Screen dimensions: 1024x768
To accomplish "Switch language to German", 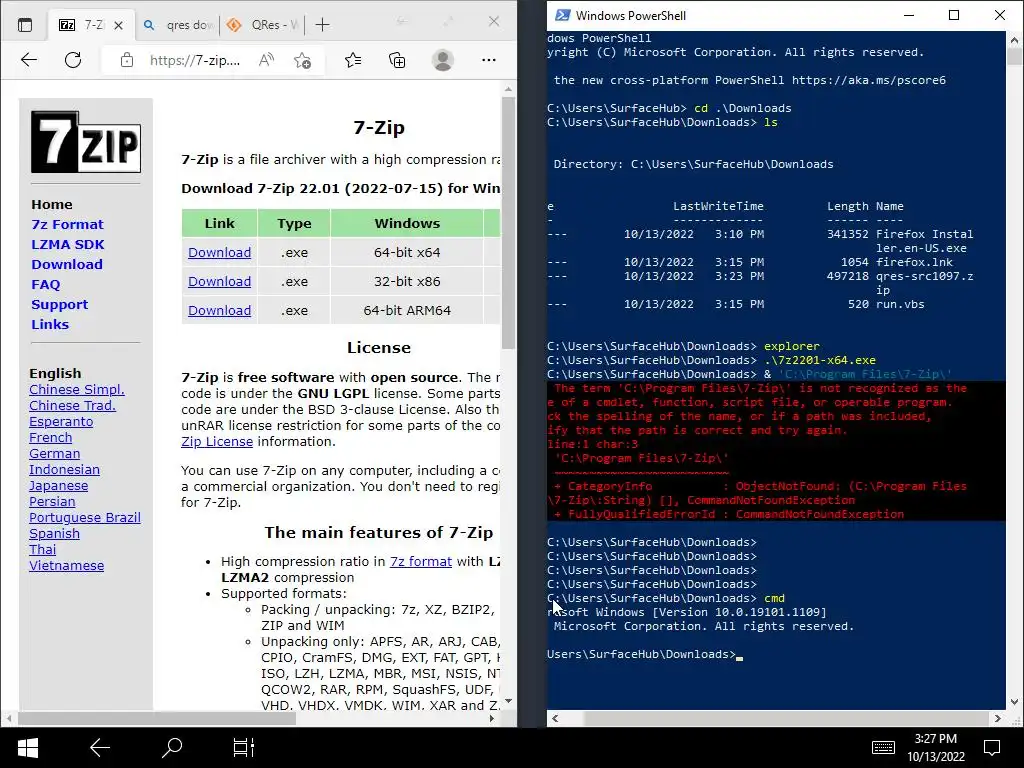I will click(x=54, y=454).
